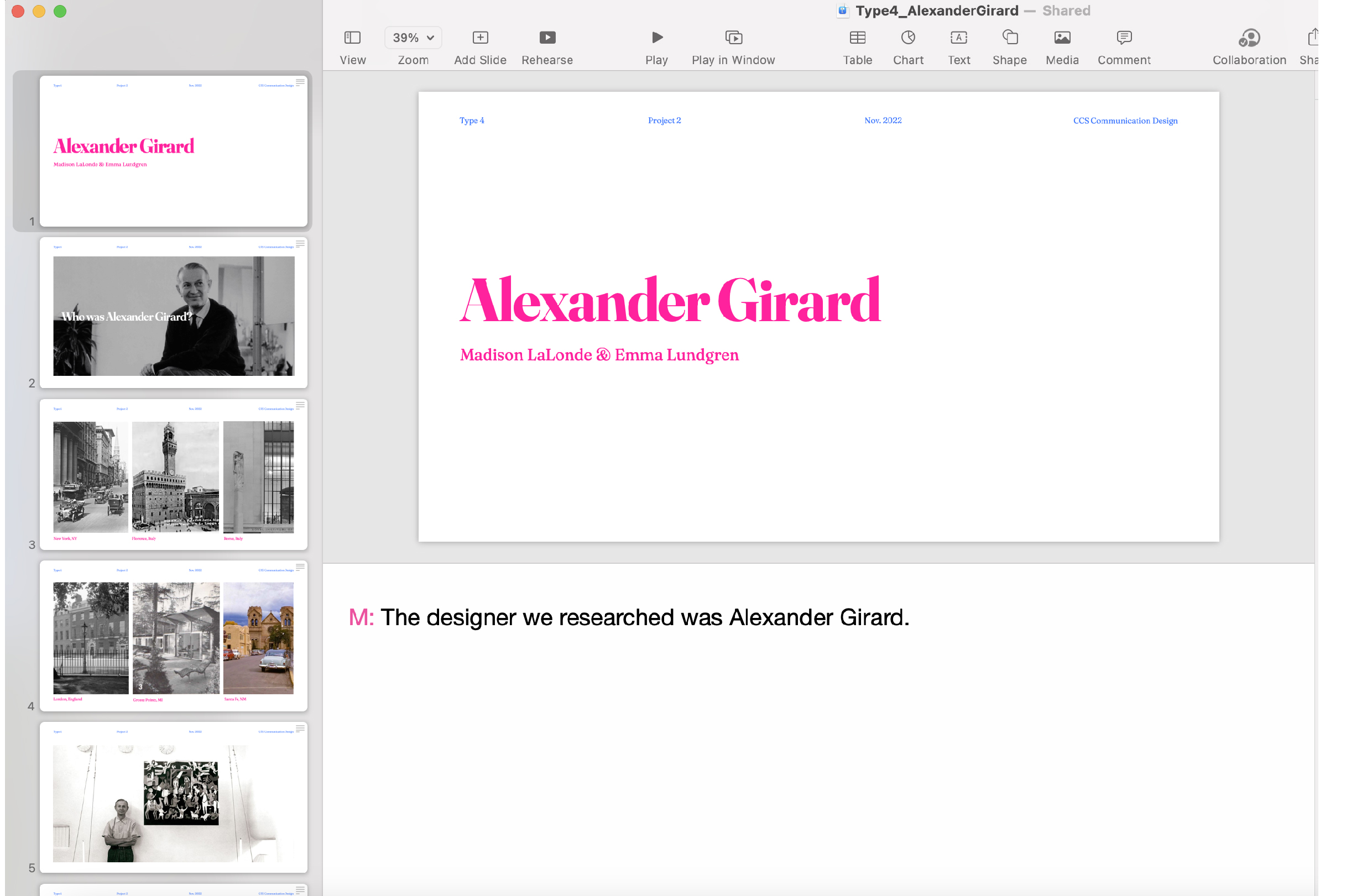Click 'CCS Communication Design' header text
1367x896 pixels.
(x=1125, y=120)
